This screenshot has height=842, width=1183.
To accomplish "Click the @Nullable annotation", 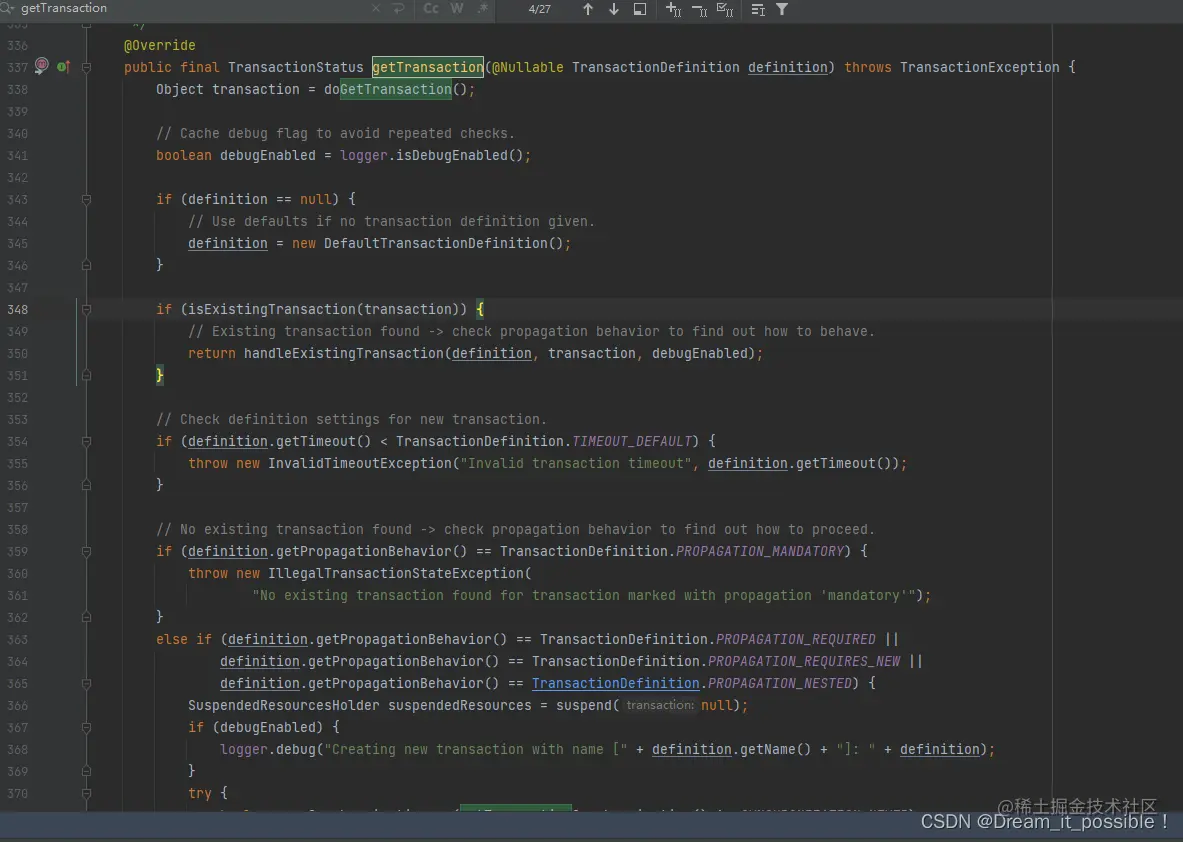I will [x=527, y=67].
